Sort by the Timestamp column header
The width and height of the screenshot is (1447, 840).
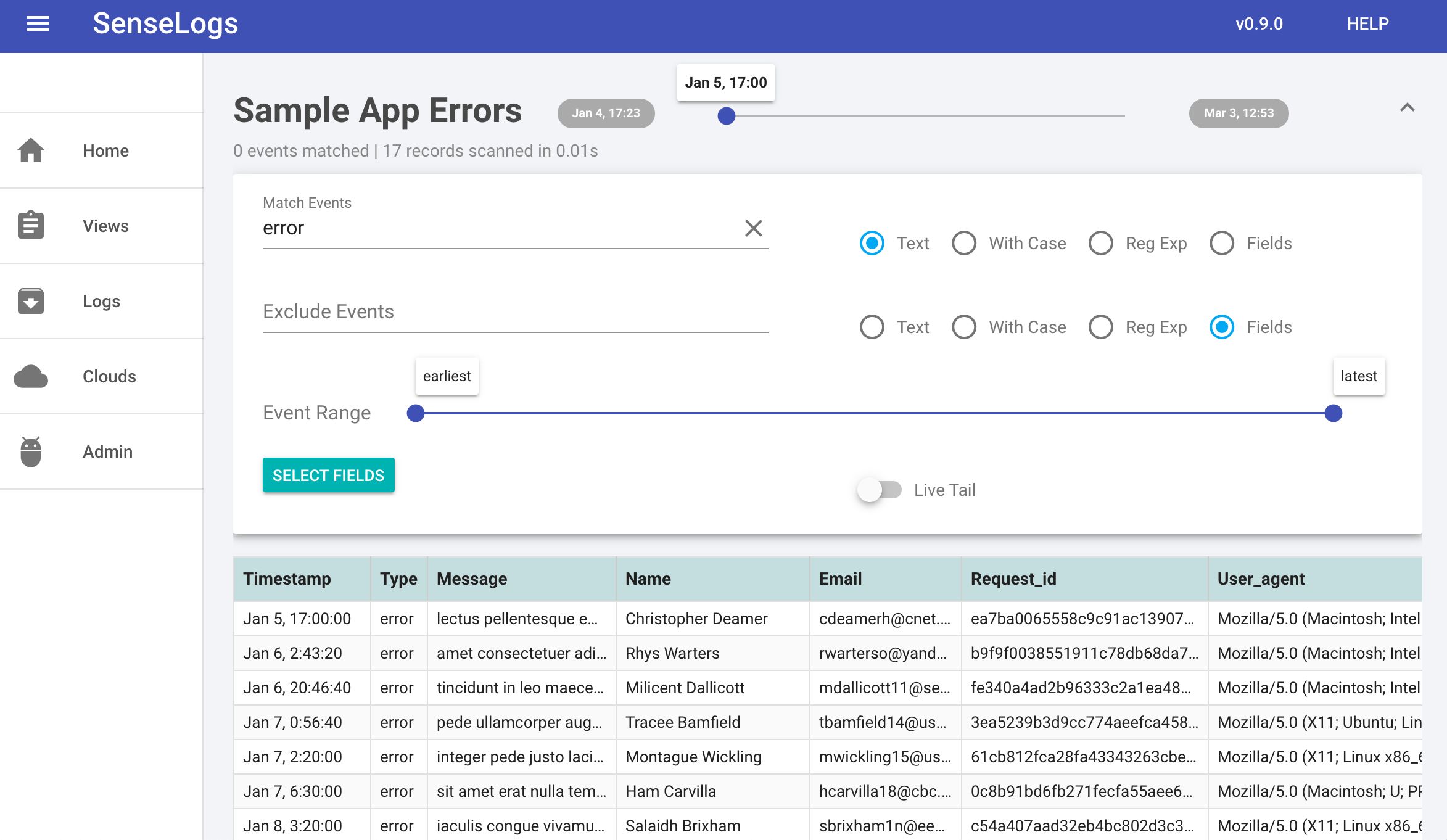(287, 579)
